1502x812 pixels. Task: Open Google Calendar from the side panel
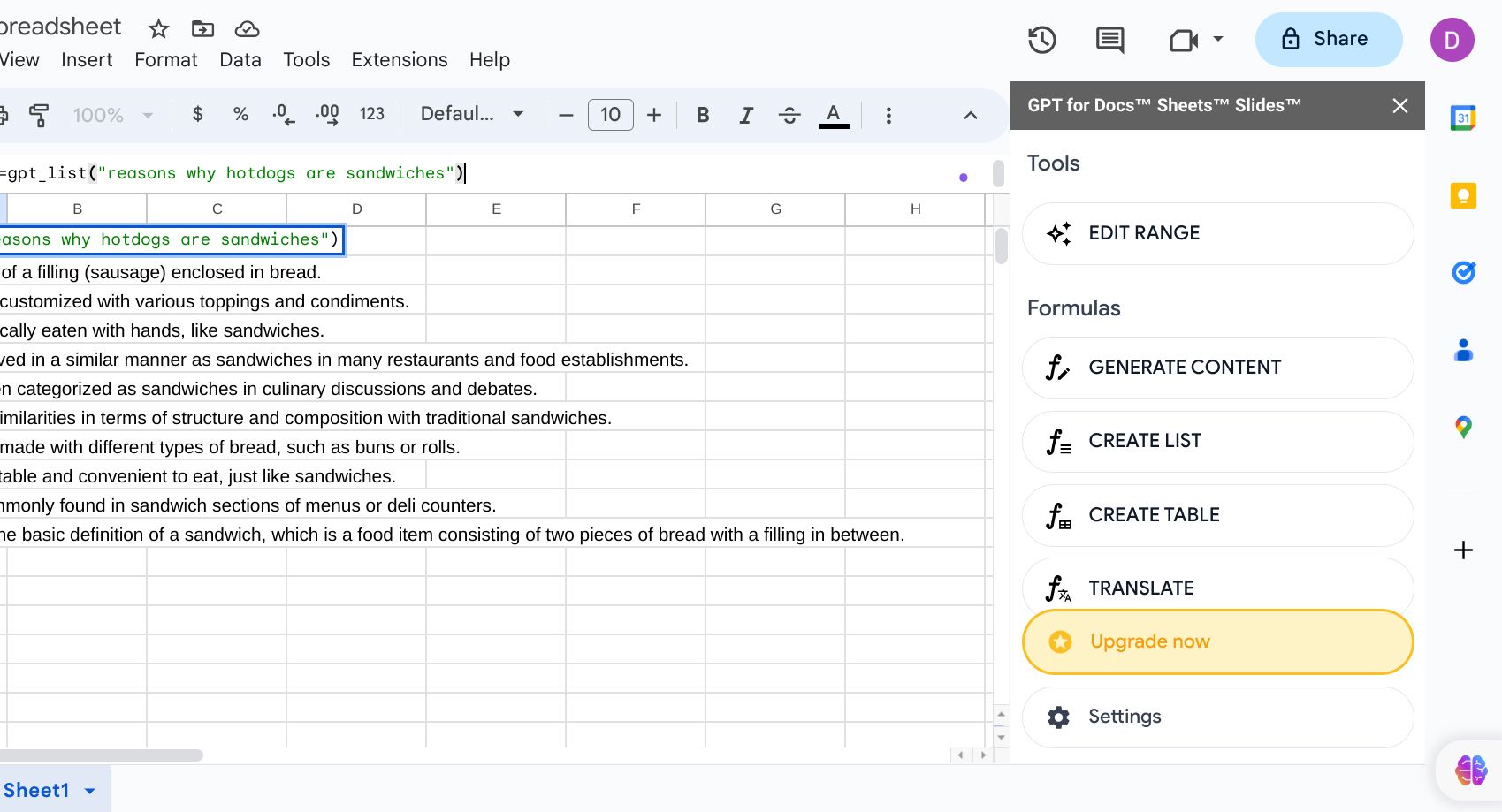(1463, 119)
